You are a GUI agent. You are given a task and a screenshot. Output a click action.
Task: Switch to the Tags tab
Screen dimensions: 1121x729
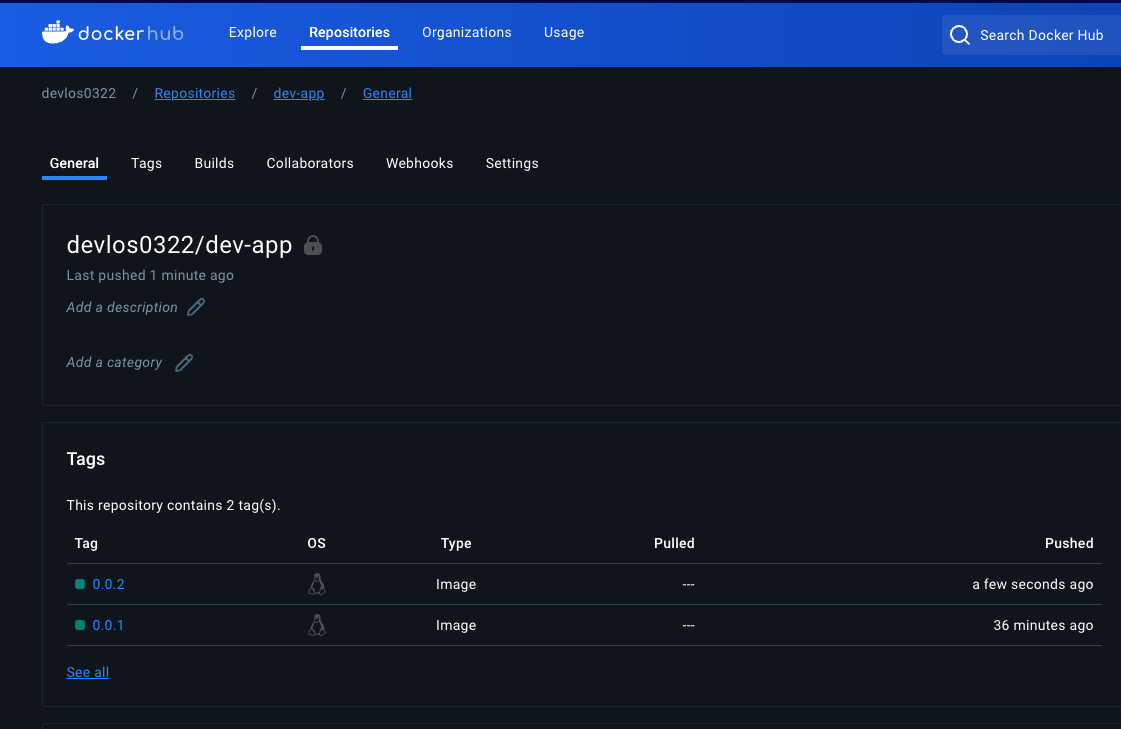(x=147, y=163)
